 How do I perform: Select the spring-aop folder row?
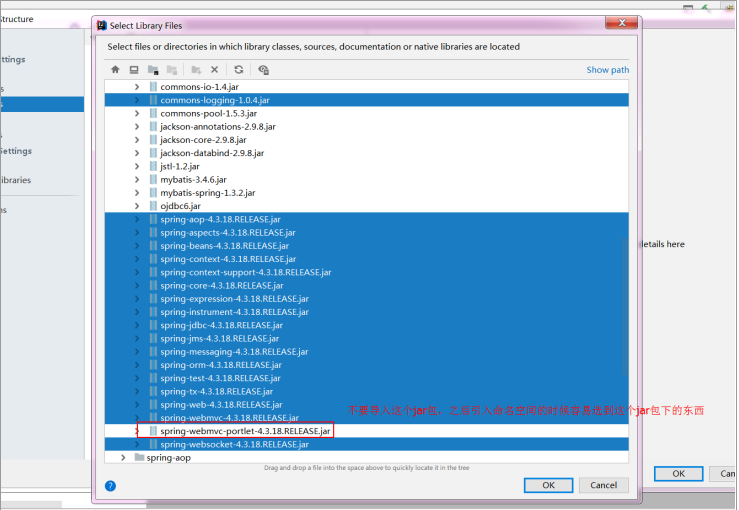pos(367,458)
